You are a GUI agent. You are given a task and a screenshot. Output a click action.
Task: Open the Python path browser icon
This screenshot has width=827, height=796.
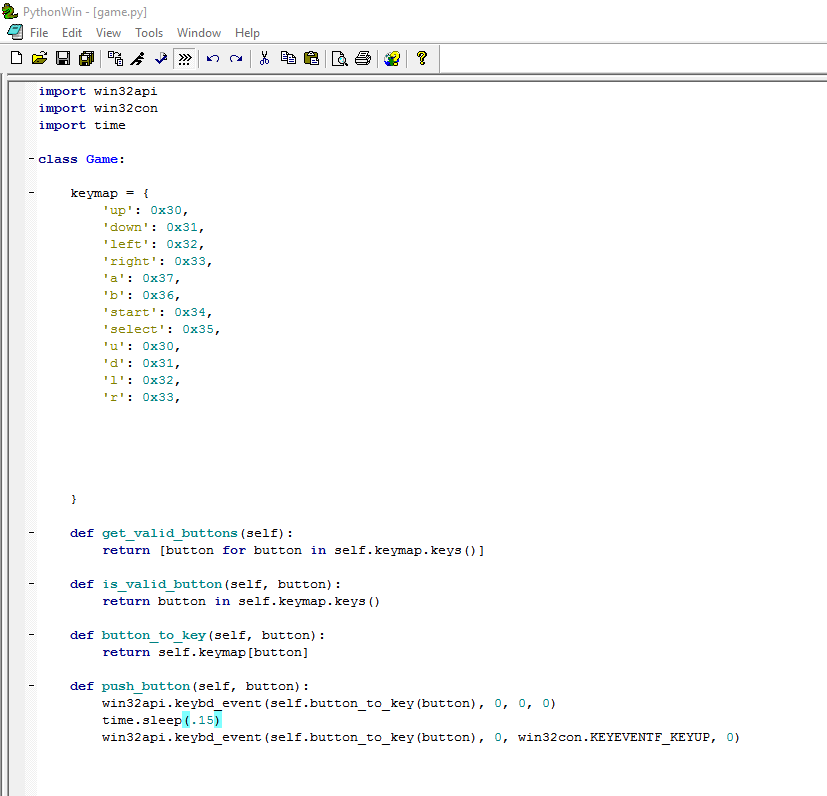pos(116,58)
